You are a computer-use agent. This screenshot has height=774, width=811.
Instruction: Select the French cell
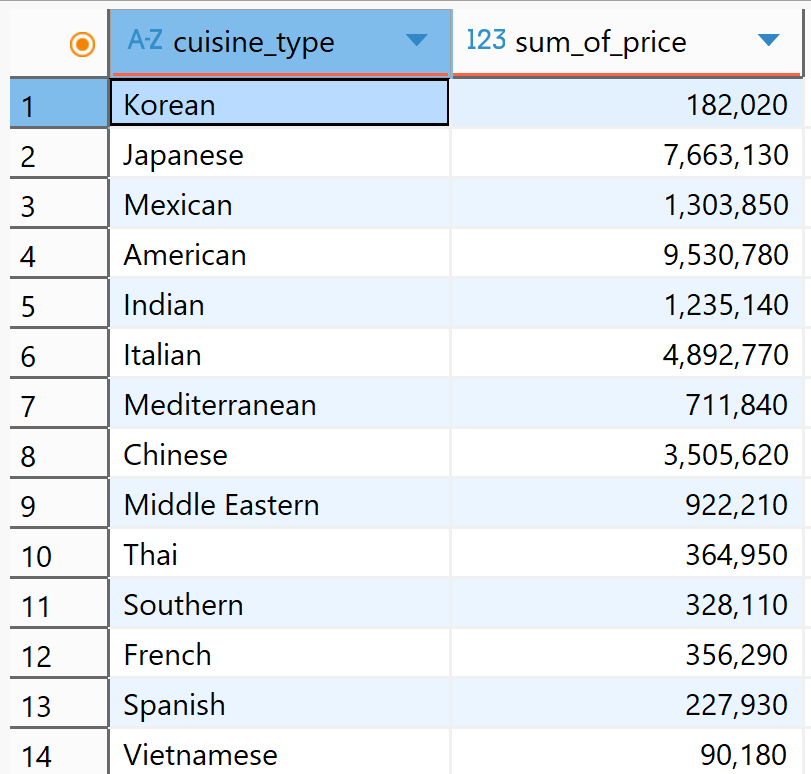279,653
